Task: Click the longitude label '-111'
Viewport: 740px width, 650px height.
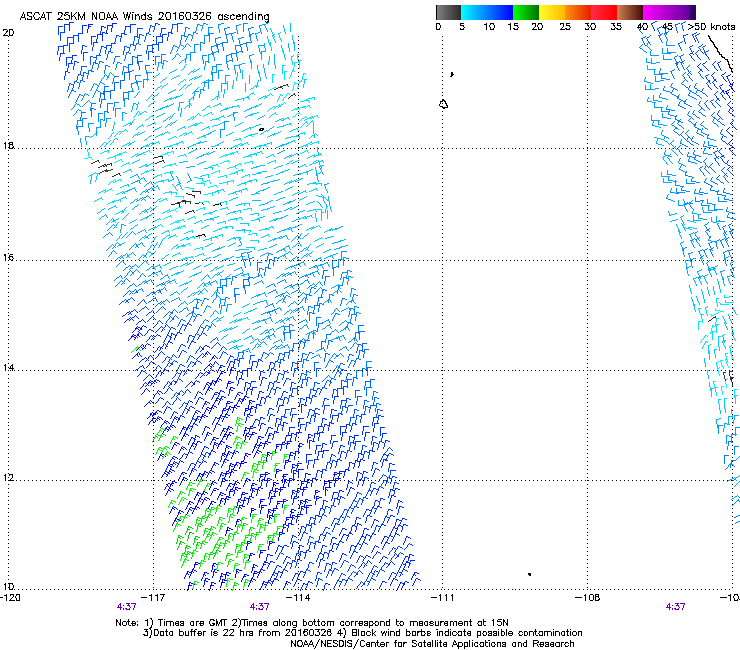Action: tap(443, 598)
